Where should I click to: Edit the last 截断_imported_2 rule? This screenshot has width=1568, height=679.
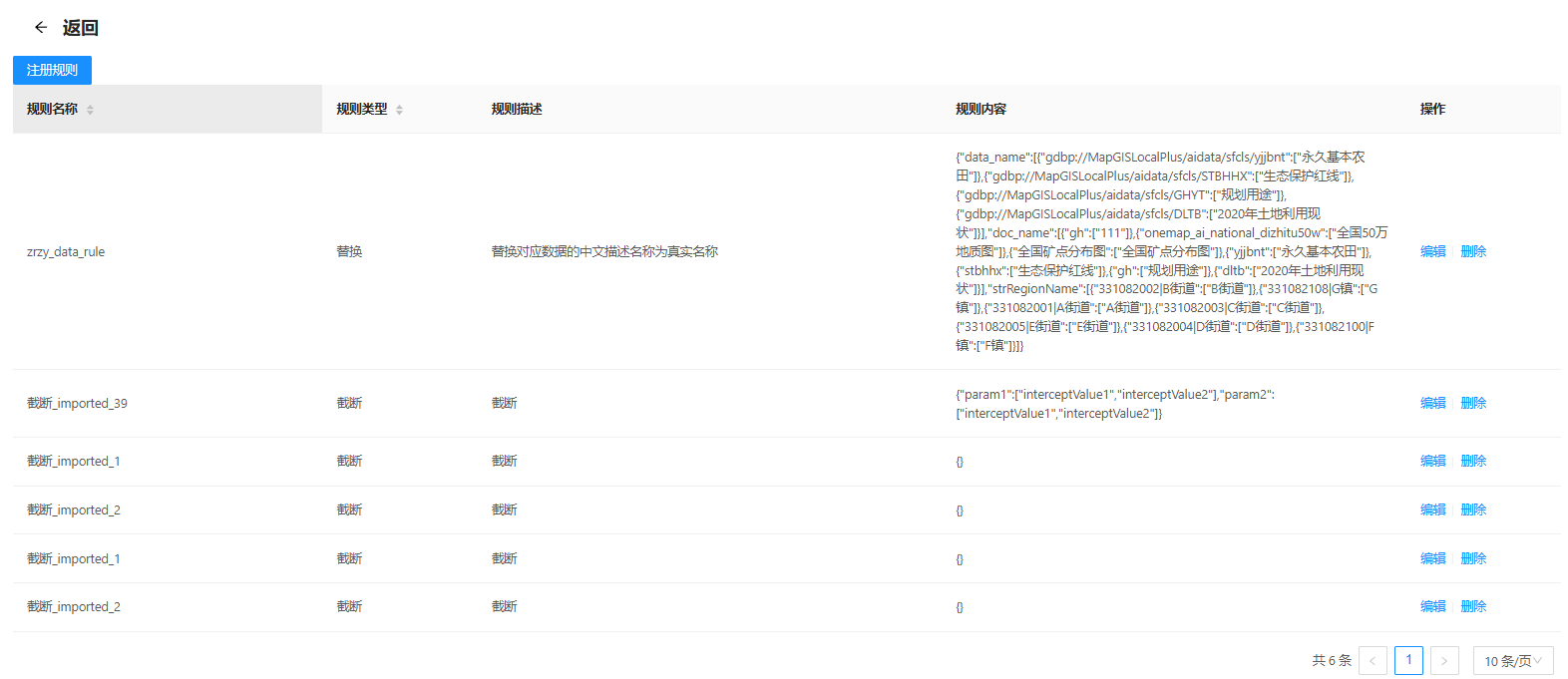click(1432, 606)
